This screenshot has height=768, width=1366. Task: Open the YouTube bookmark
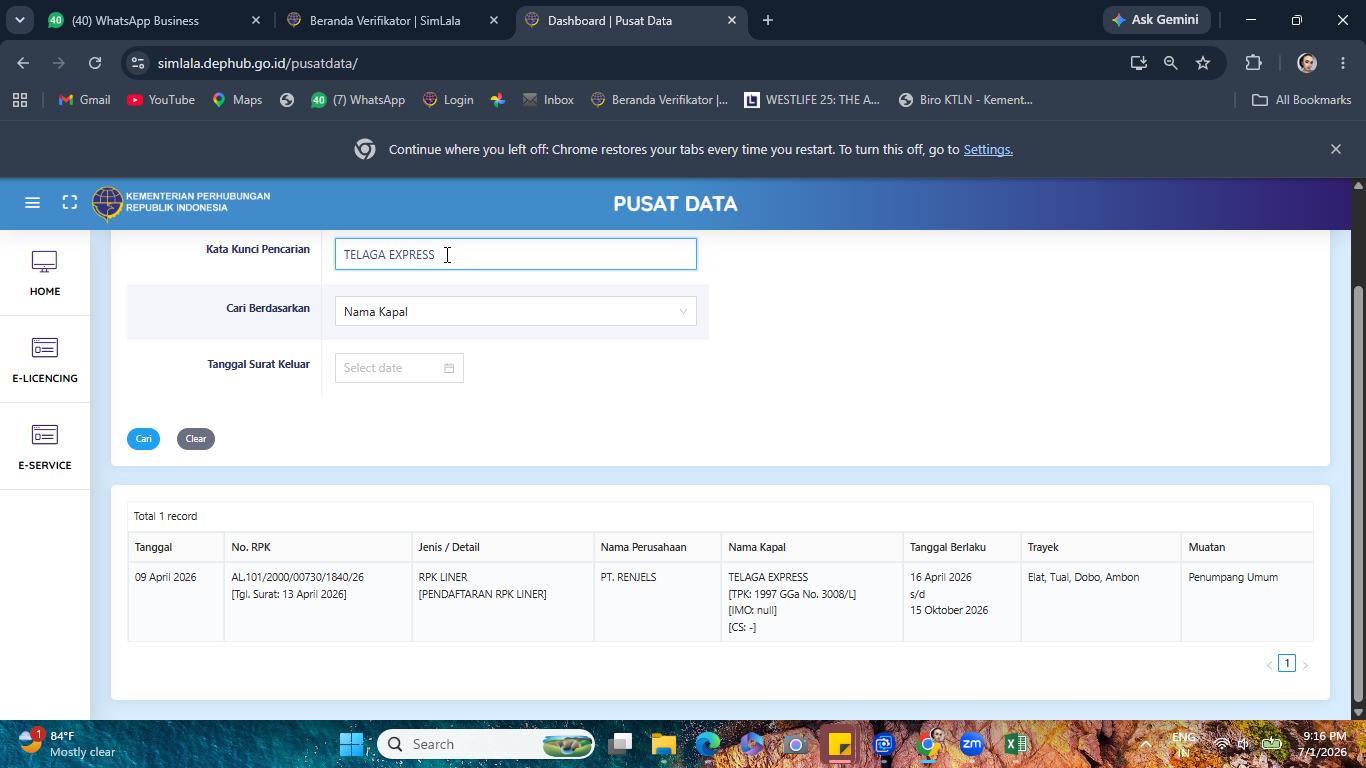coord(161,100)
